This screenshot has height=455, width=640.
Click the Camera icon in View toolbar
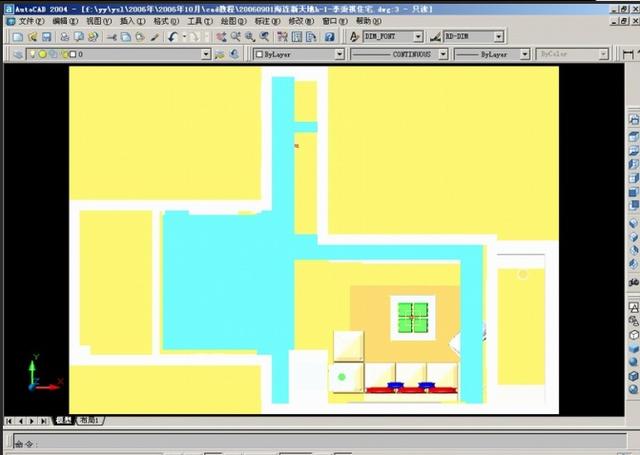tap(633, 282)
